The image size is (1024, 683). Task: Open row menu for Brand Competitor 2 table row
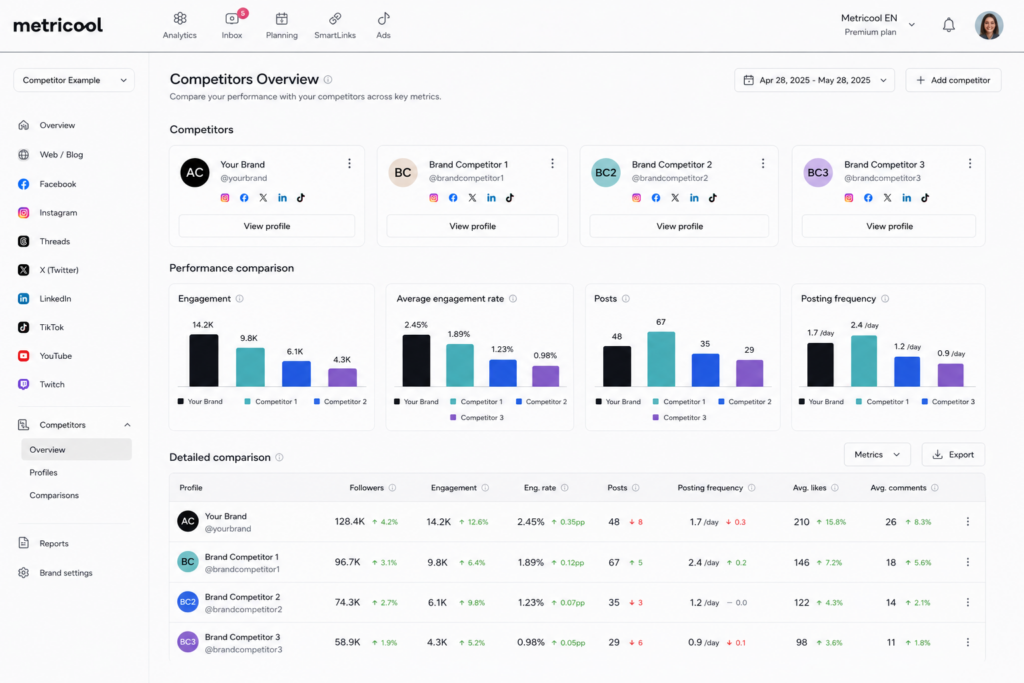click(968, 602)
